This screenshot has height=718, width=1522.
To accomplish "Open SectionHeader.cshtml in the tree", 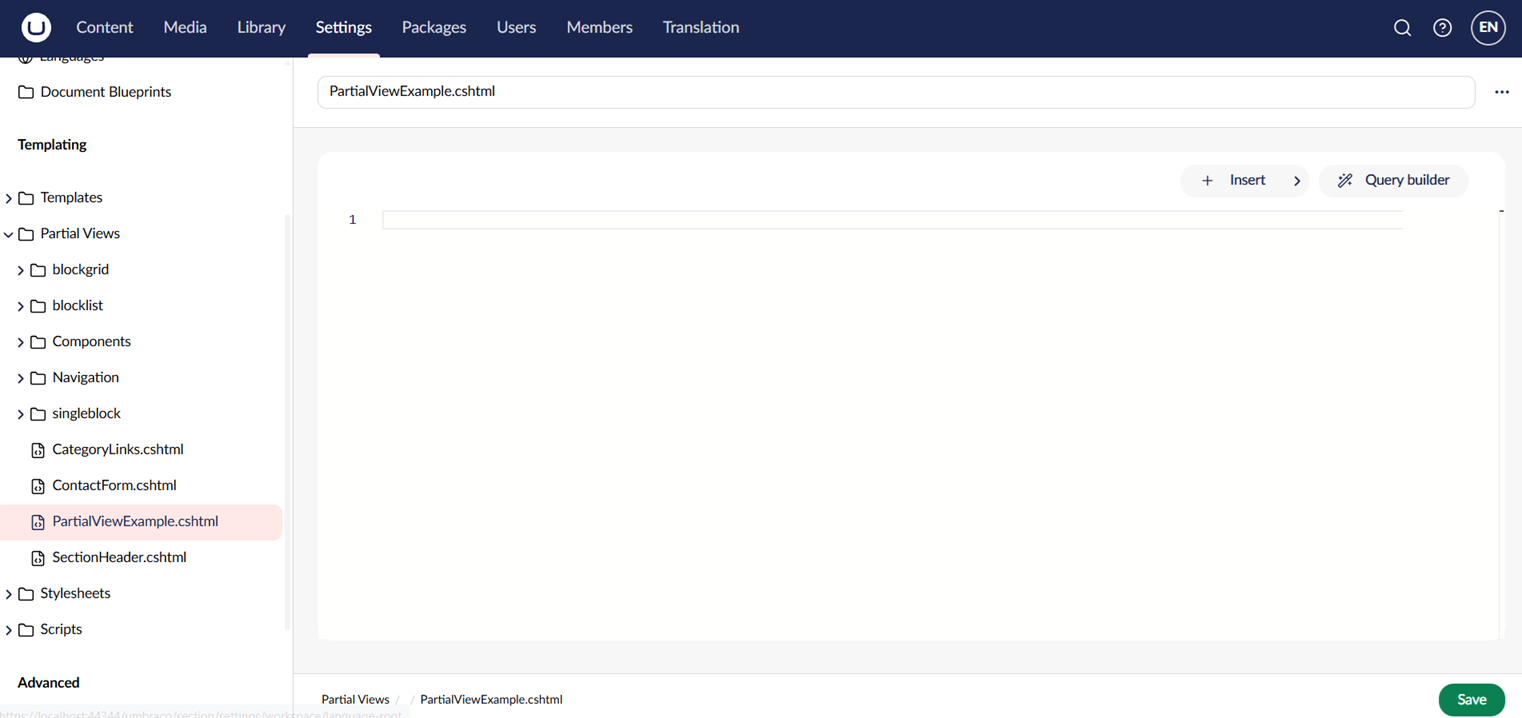I will coord(119,558).
